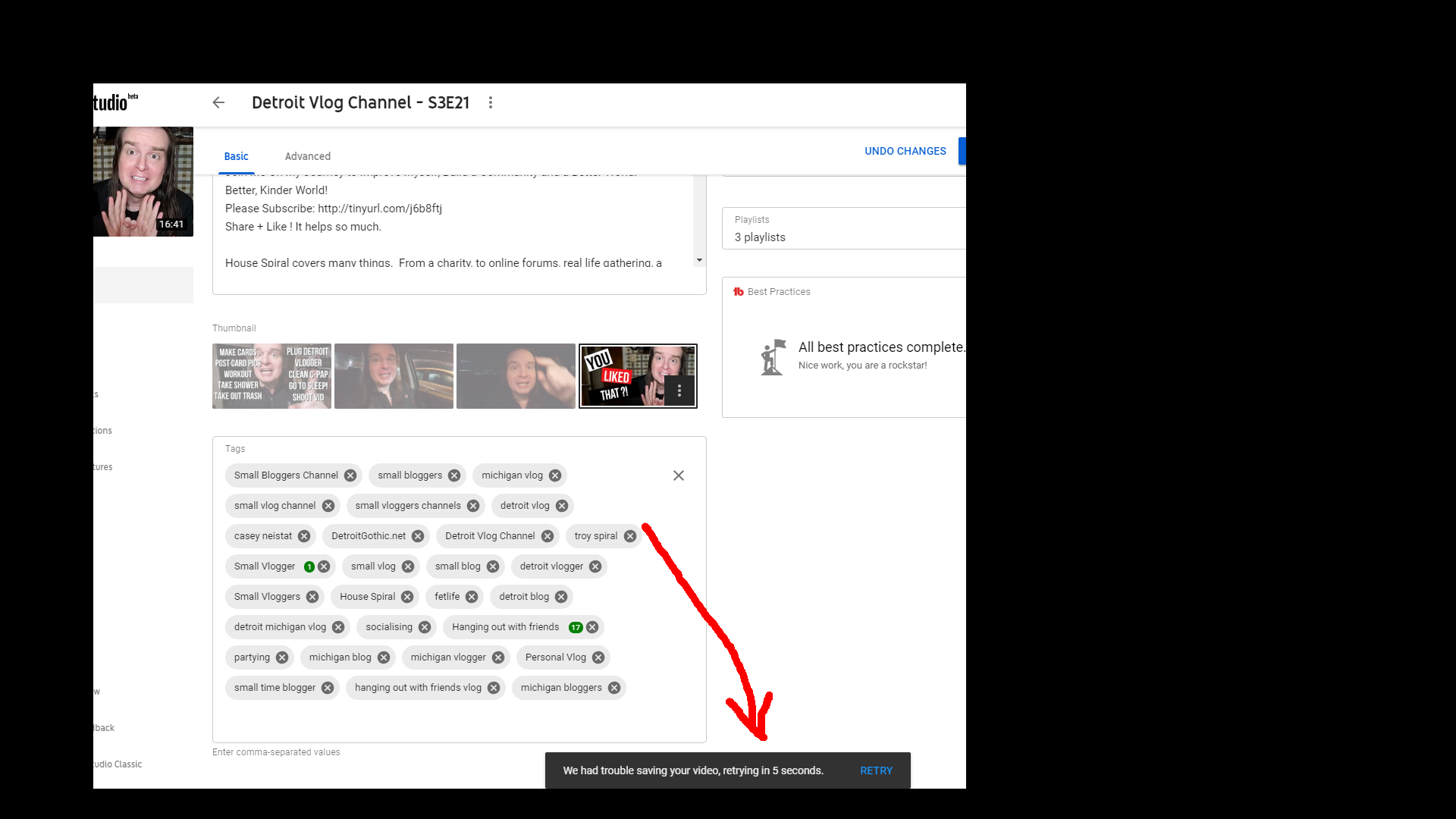Screen dimensions: 1456x819
Task: Click the video preview thumbnail with 16:41 duration
Action: click(143, 181)
